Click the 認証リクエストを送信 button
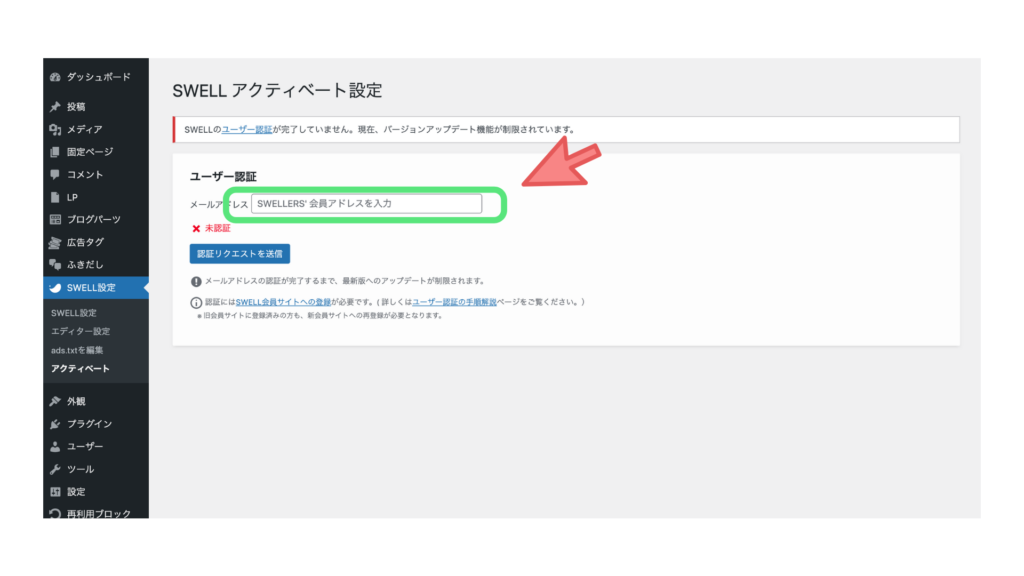The image size is (1024, 576). pos(240,253)
